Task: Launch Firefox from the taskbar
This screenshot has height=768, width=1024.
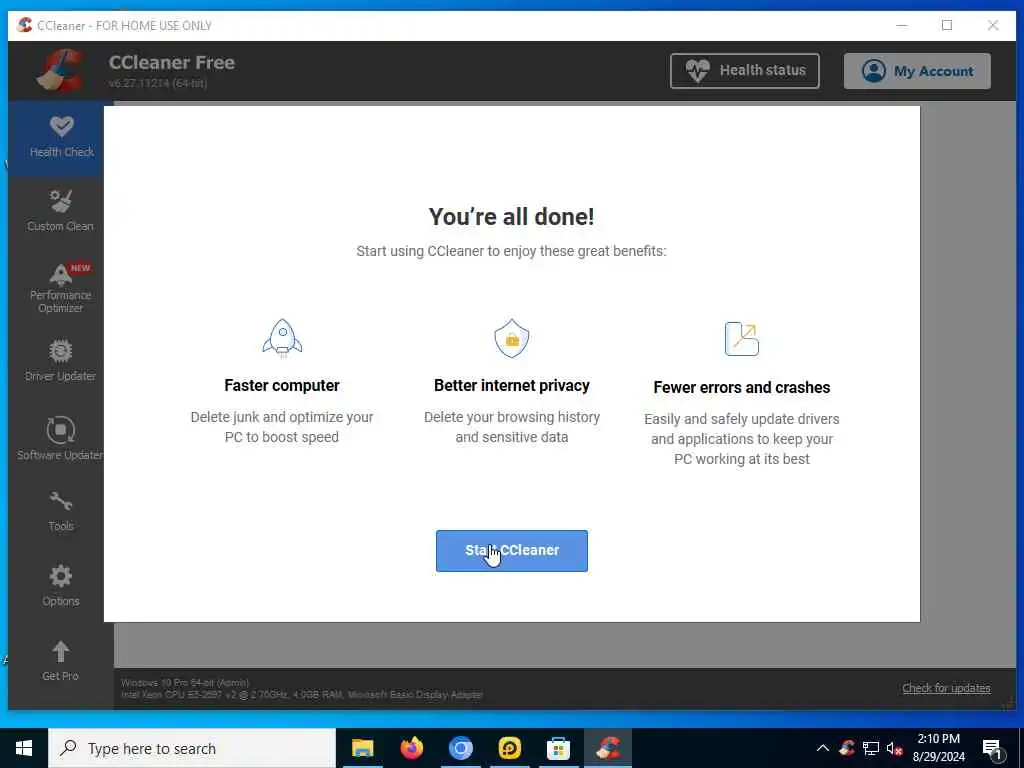Action: point(411,748)
